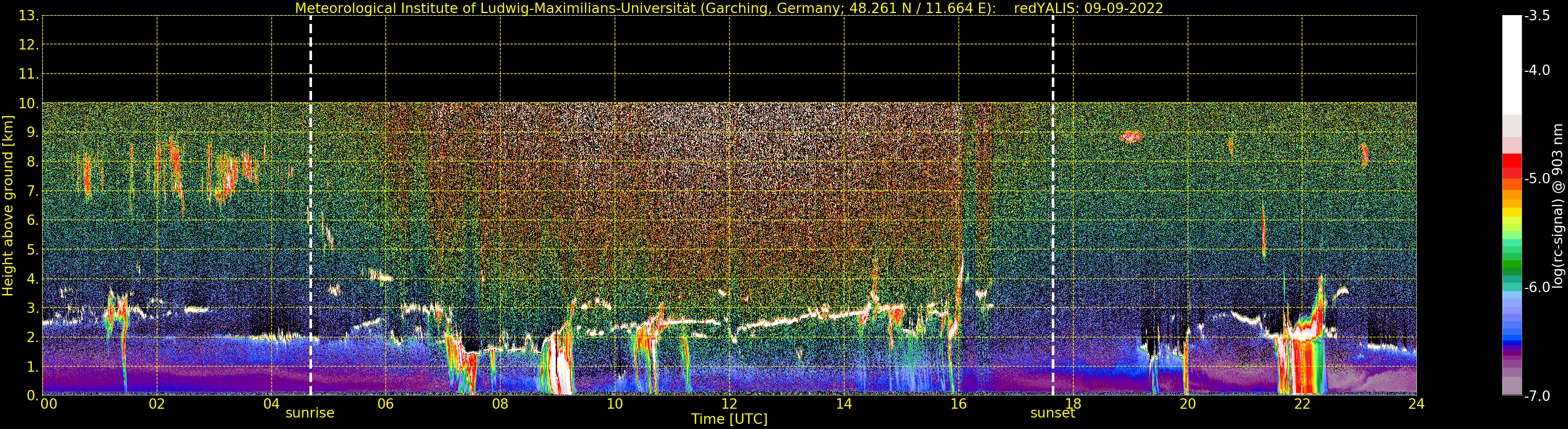
Task: Click the 10 hour tick on the time axis
Action: click(x=615, y=404)
